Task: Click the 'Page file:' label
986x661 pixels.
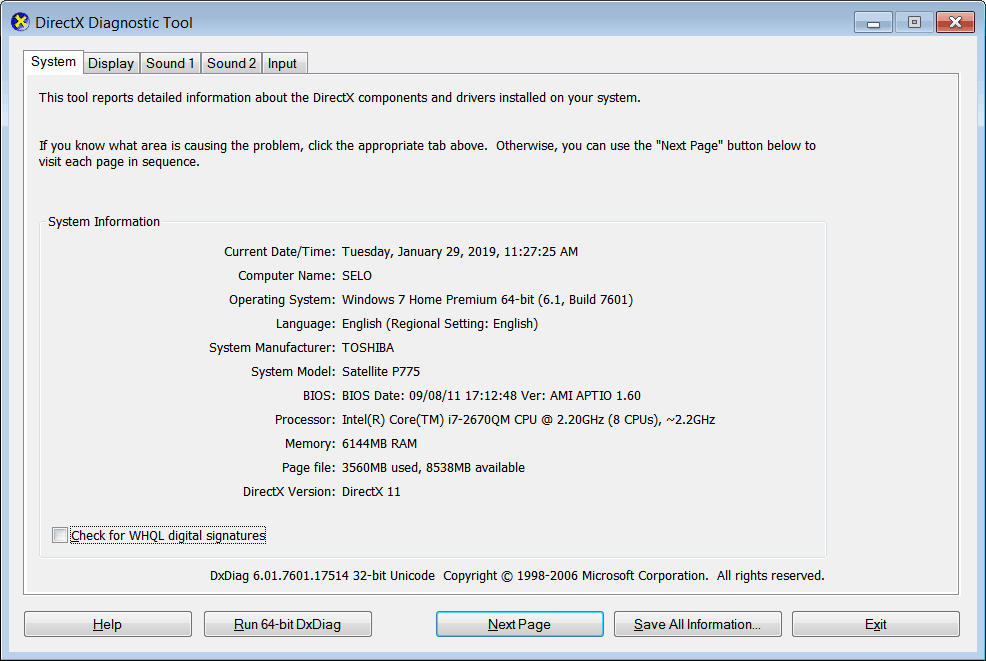Action: [309, 467]
